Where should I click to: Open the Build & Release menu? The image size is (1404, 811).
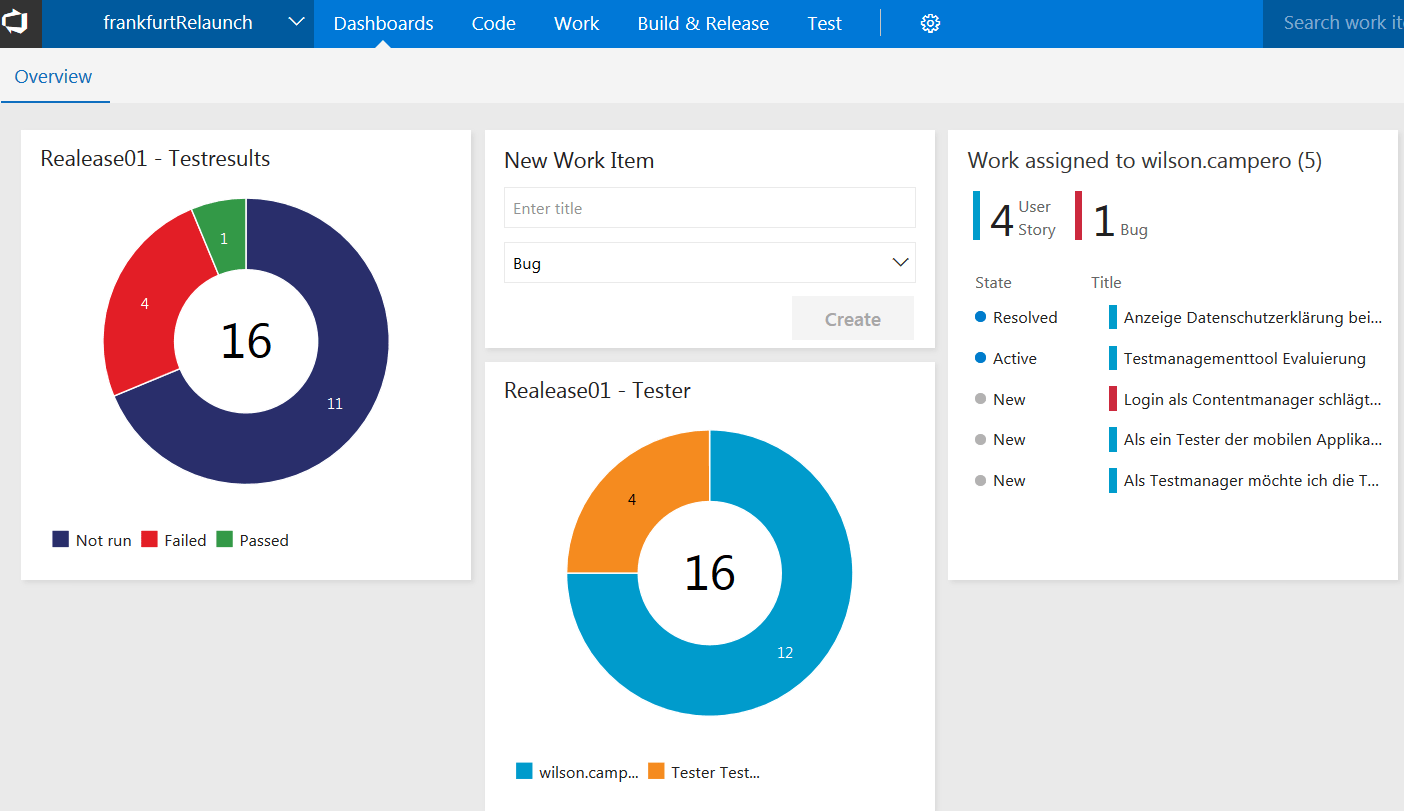coord(703,23)
